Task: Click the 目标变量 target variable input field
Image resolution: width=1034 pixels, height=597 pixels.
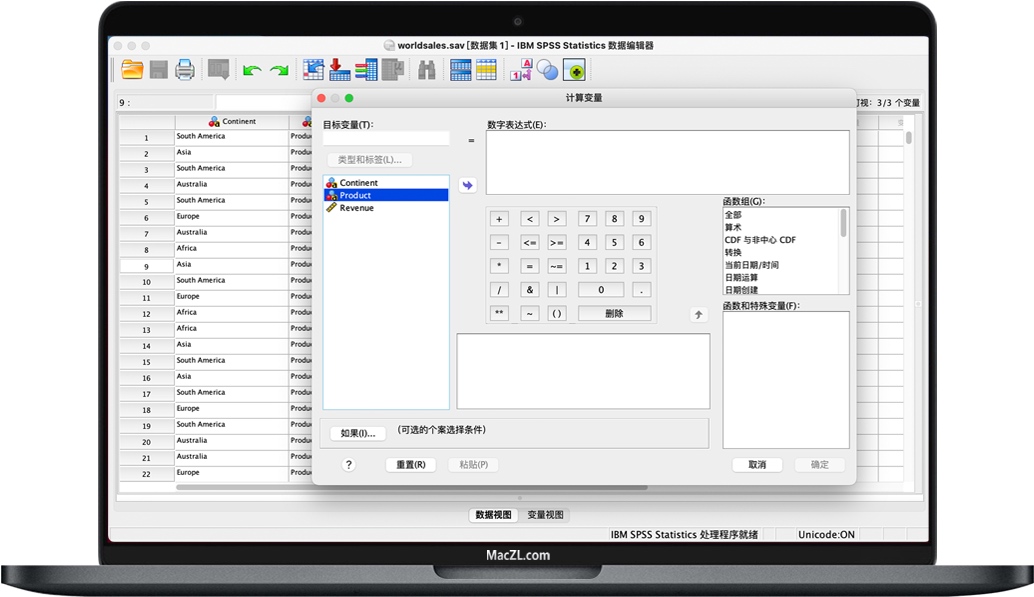Action: (386, 139)
